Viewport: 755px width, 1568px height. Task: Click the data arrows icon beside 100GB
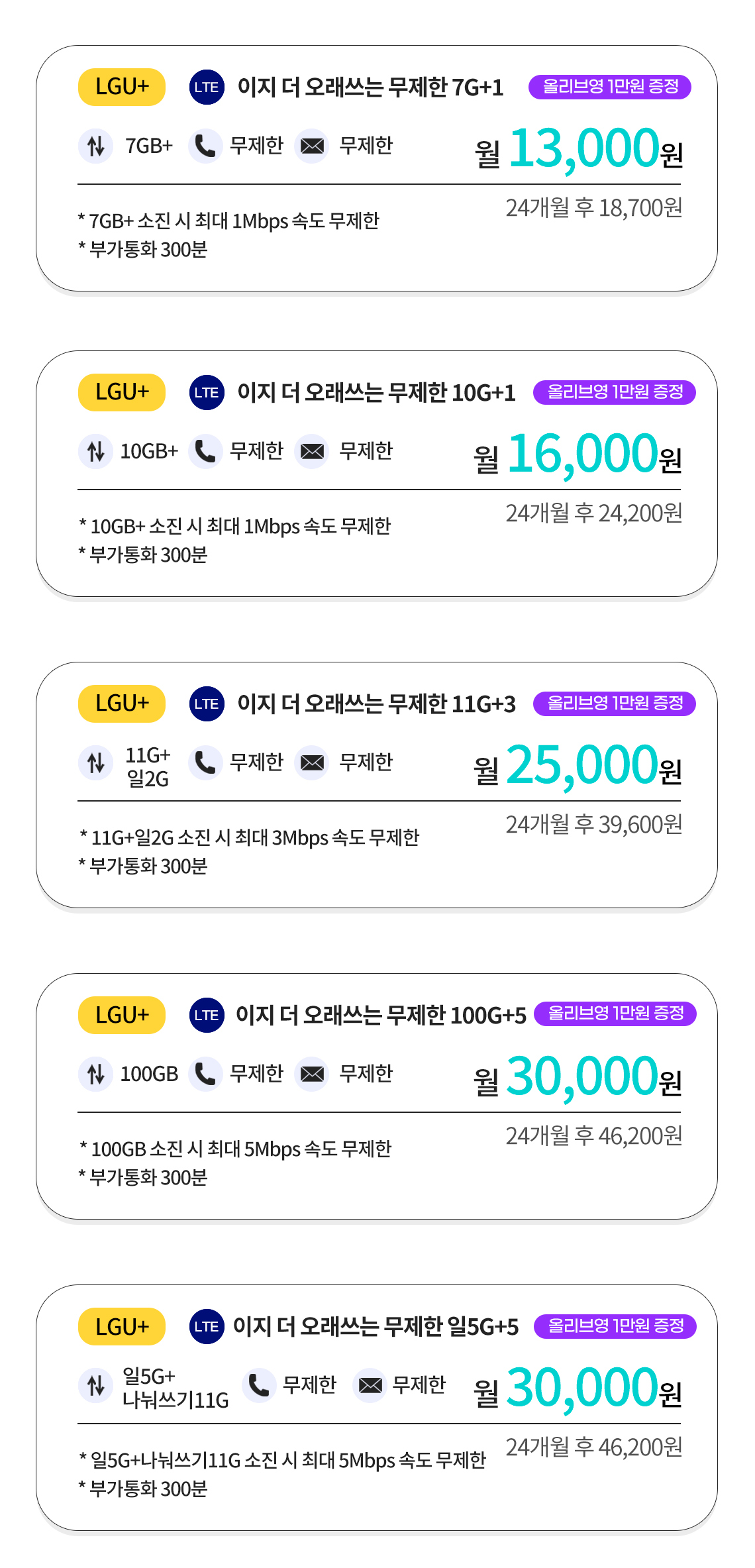pyautogui.click(x=95, y=1074)
